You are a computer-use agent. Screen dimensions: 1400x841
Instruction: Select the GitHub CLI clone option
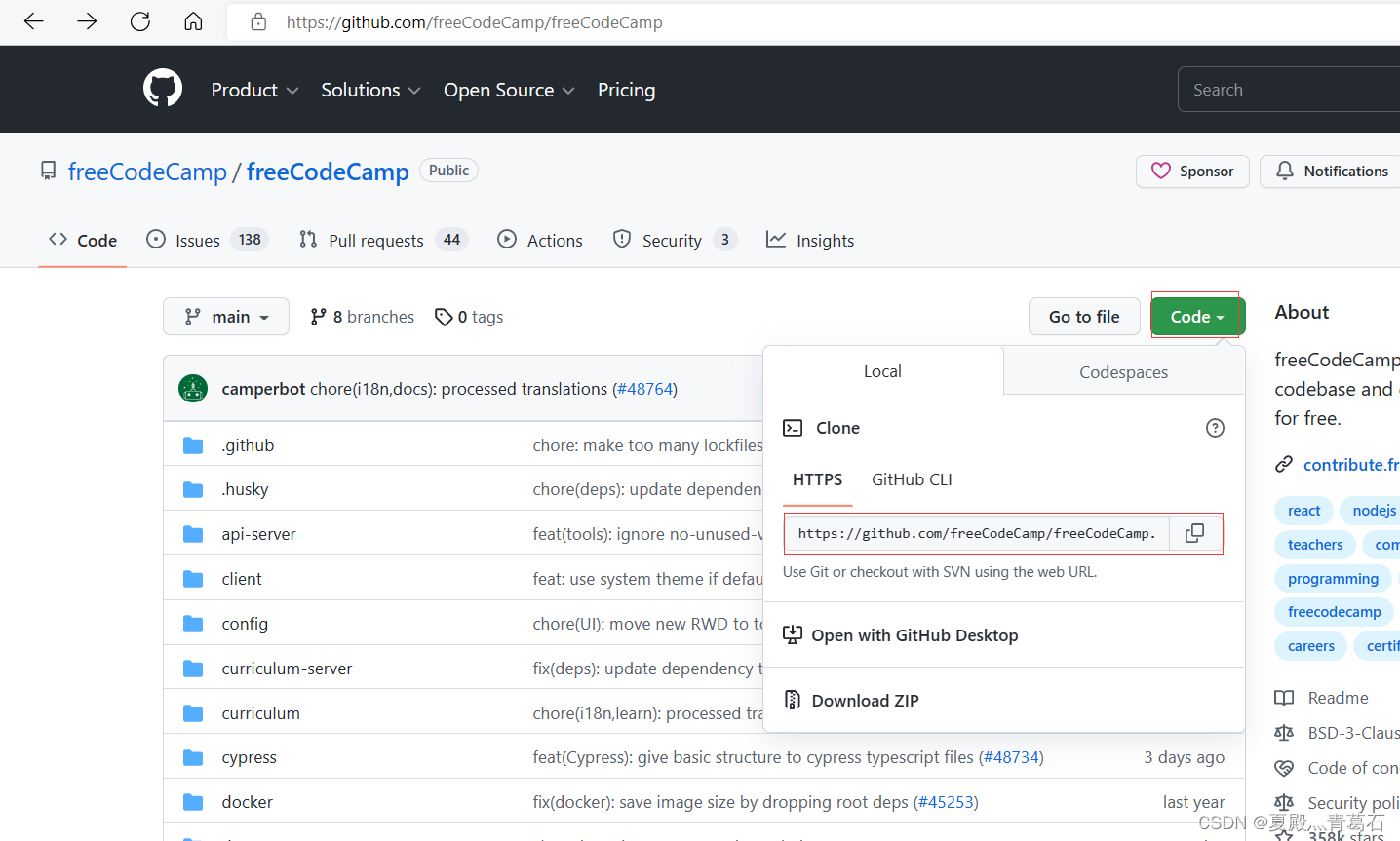(912, 479)
